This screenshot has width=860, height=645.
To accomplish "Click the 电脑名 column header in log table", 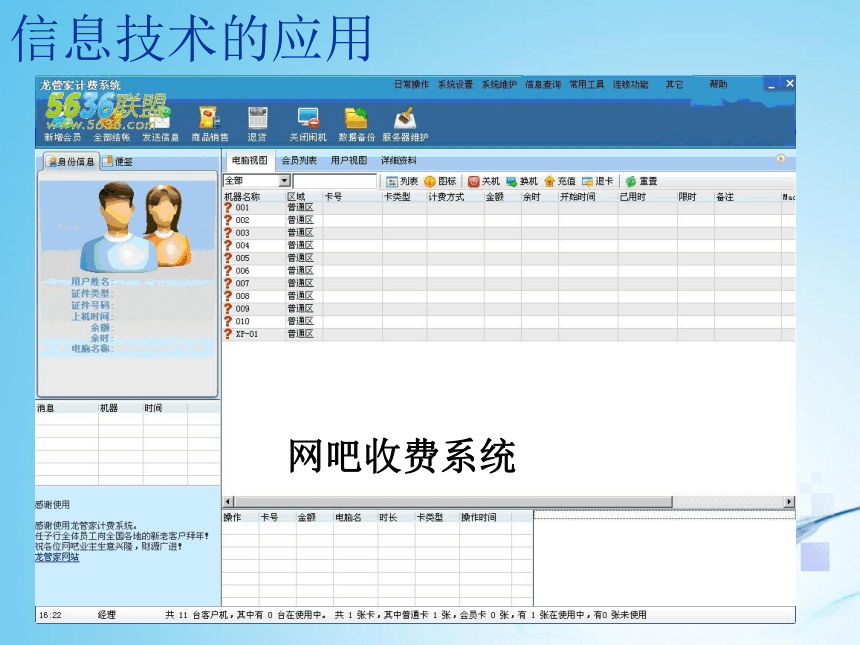I will (x=355, y=517).
